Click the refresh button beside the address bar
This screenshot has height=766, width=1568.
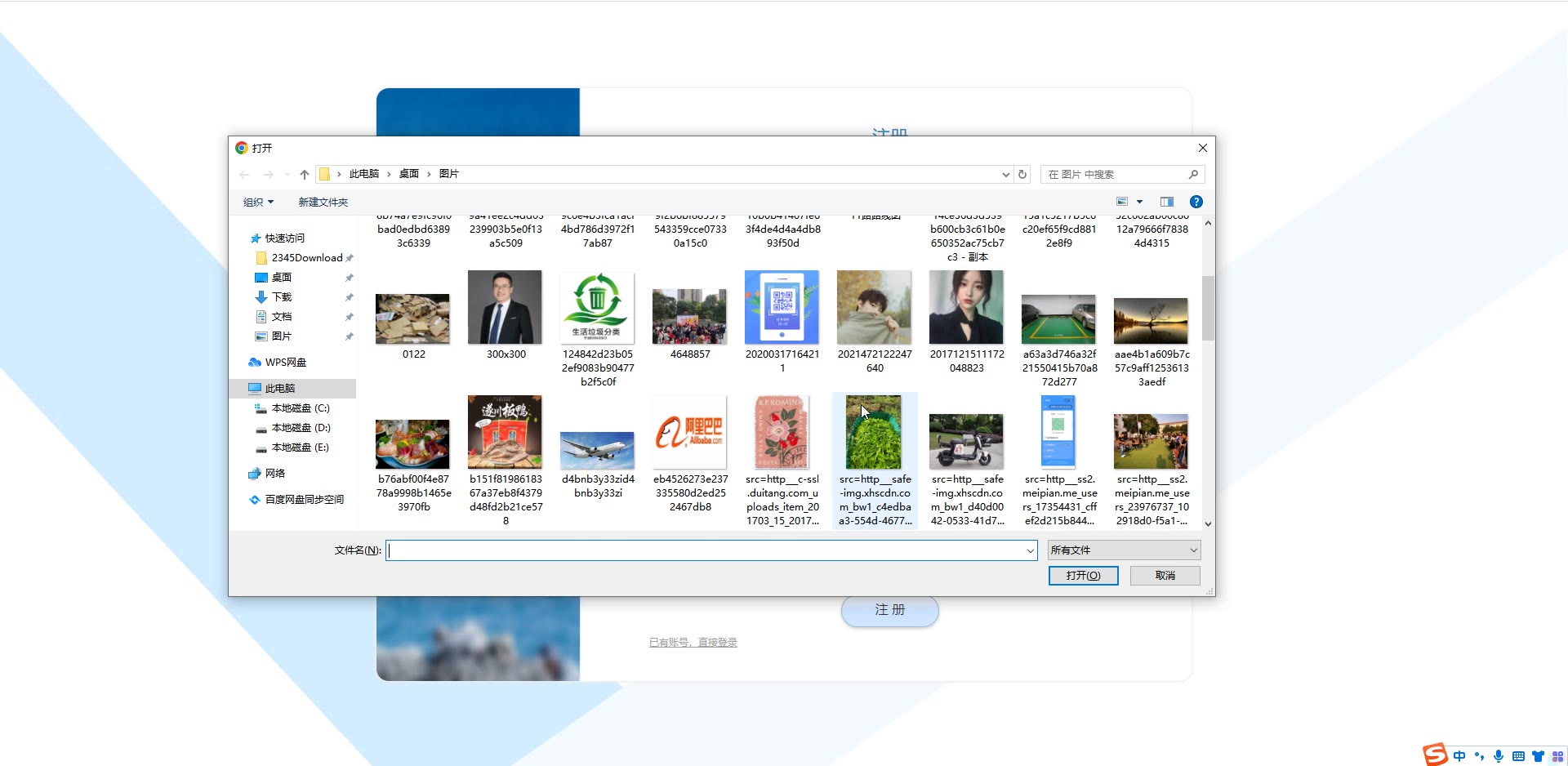[x=1022, y=174]
